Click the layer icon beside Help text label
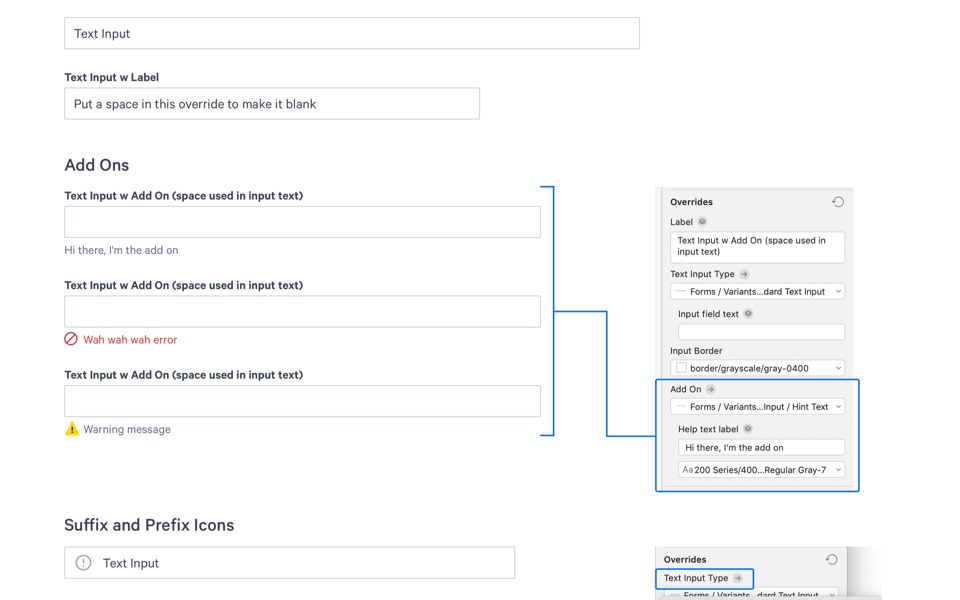960x600 pixels. tap(748, 429)
